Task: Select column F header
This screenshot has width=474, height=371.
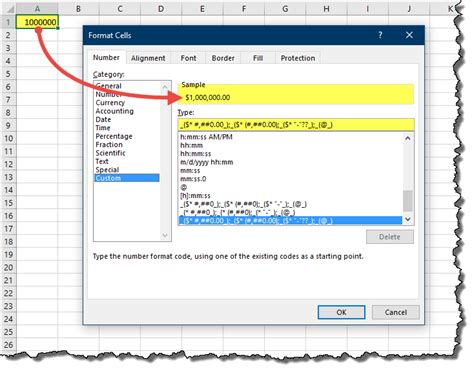Action: click(x=244, y=9)
